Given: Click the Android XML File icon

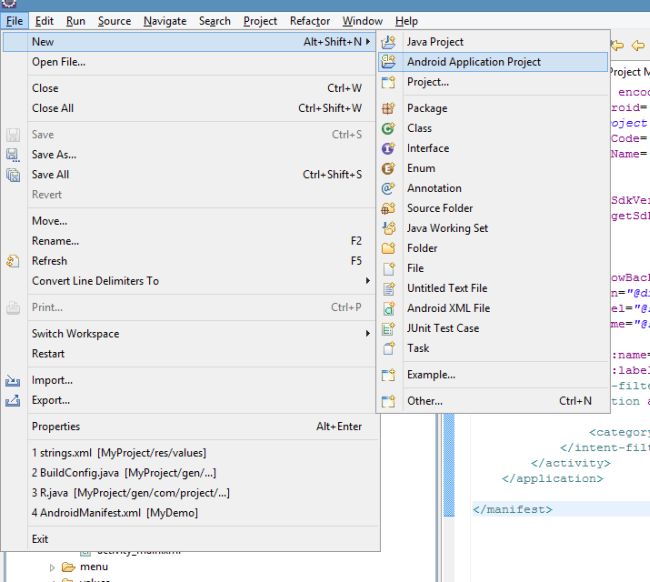Looking at the screenshot, I should 388,308.
